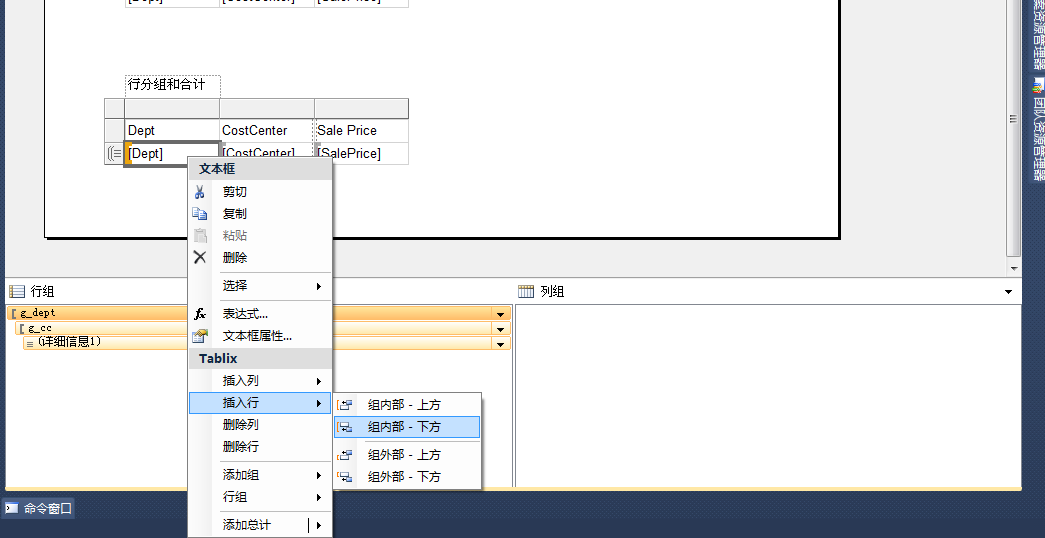Click the Command Window (命令窗口) icon
1045x538 pixels.
click(12, 509)
